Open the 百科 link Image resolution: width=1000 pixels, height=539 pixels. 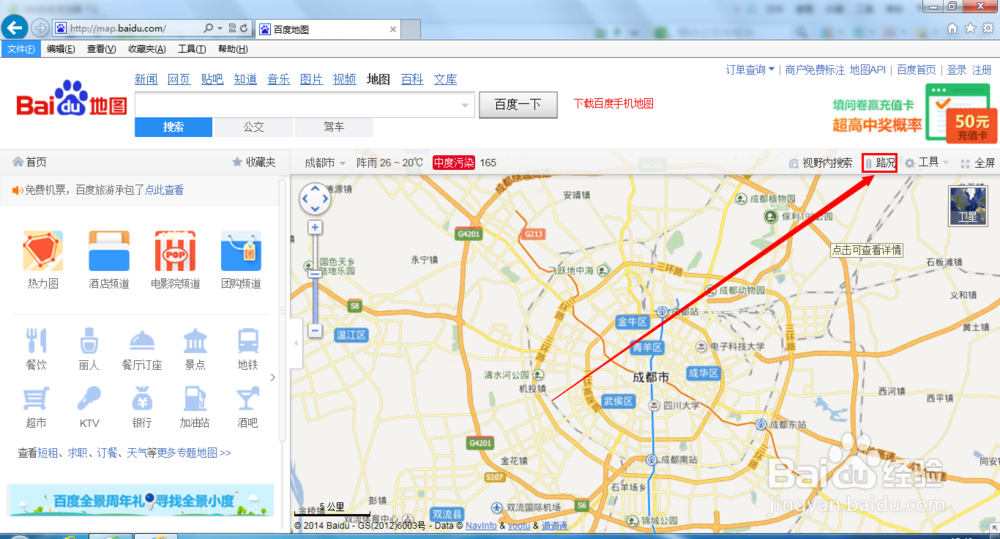point(412,79)
